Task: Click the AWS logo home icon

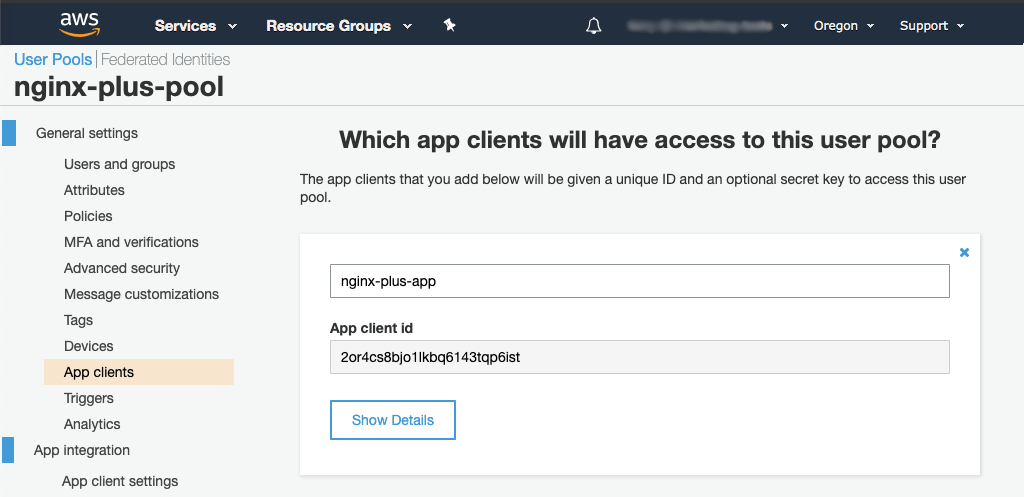Action: click(x=80, y=25)
